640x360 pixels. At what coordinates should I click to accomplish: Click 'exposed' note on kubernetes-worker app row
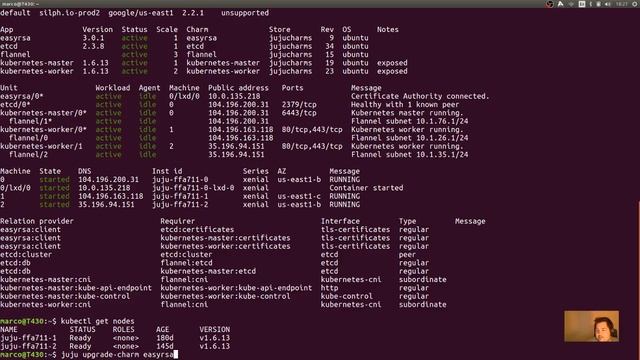[392, 71]
